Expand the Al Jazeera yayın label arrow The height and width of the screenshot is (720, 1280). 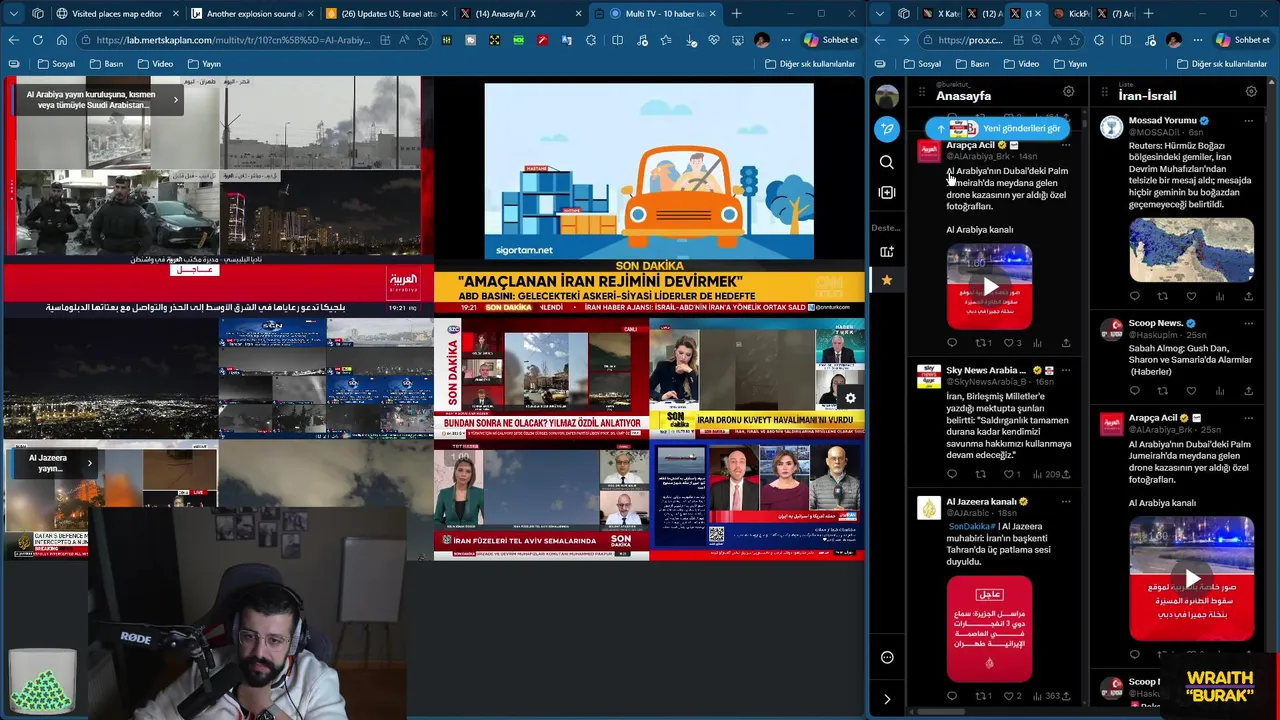coord(89,462)
